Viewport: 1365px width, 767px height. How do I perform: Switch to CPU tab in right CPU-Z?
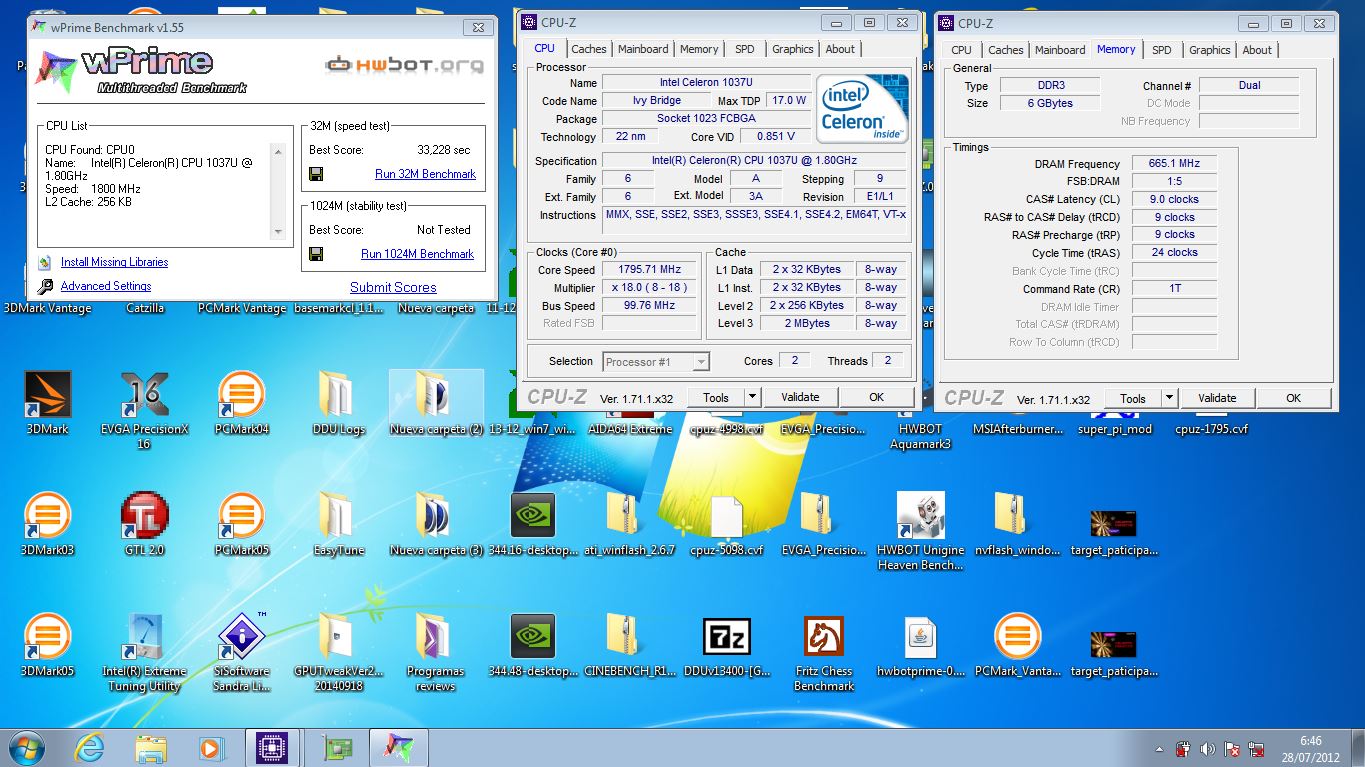coord(961,50)
